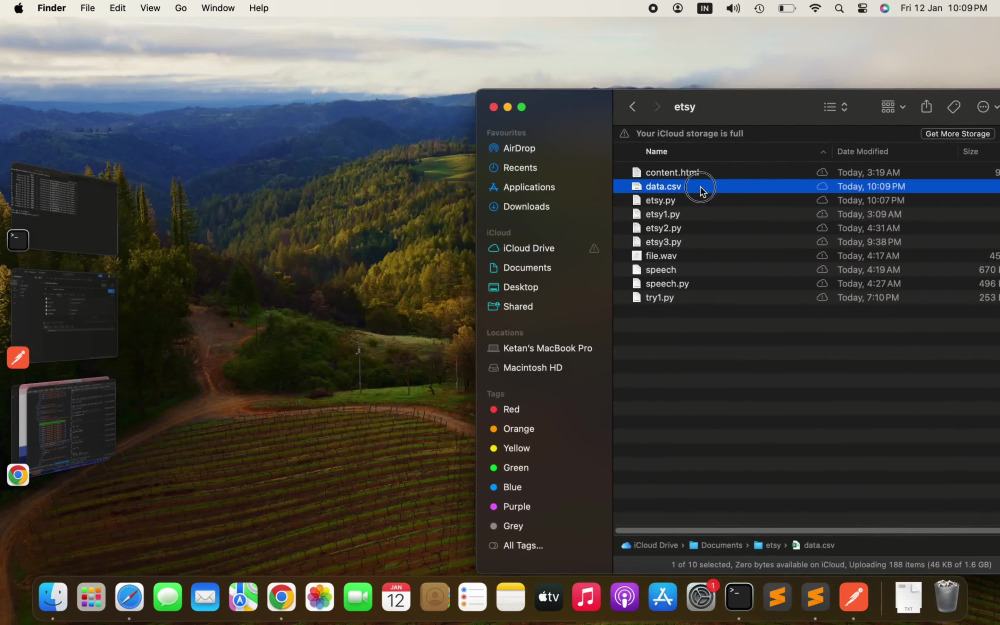
Task: Open Terminal from the Dock
Action: 739,597
